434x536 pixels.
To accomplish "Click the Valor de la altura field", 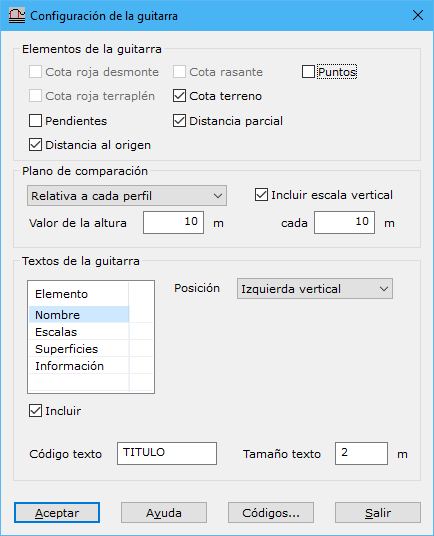I will [x=173, y=222].
